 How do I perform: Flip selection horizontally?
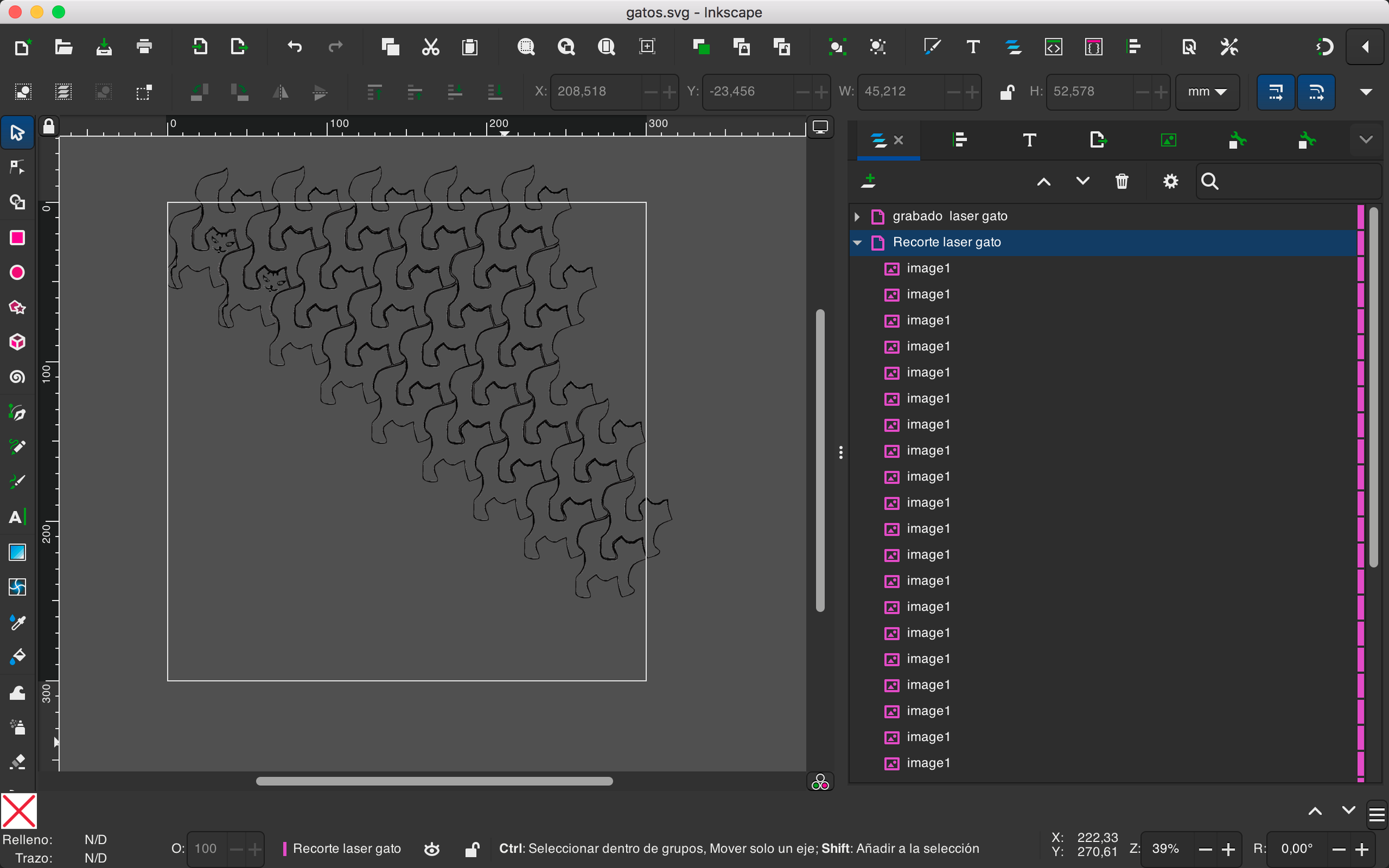(280, 92)
